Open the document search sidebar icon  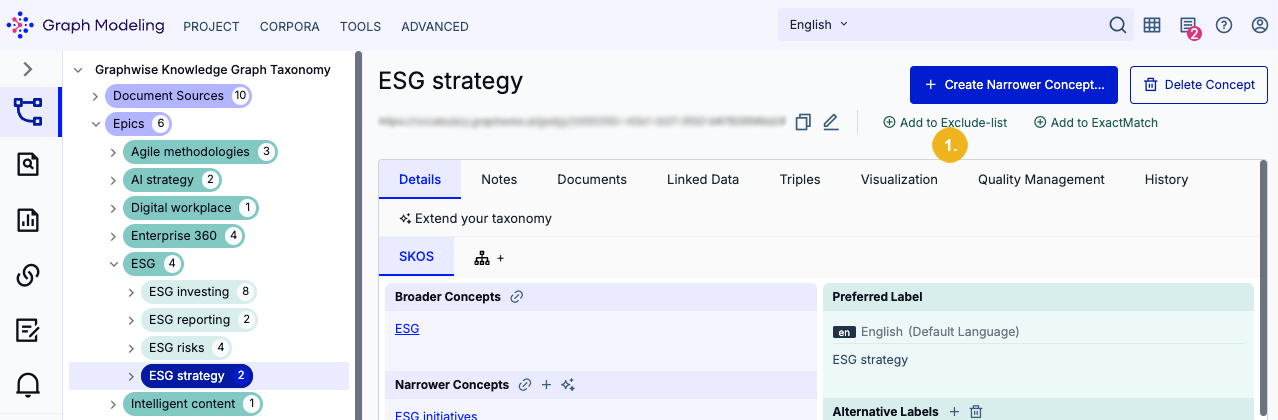28,165
